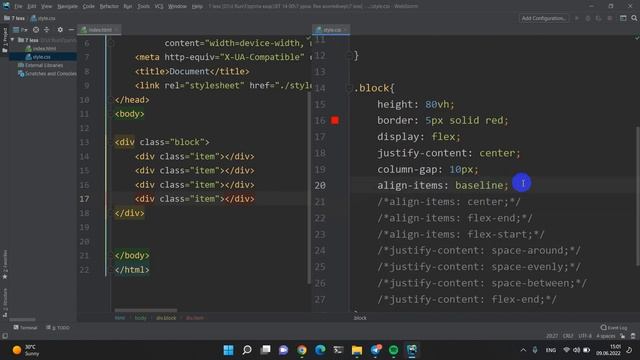Open Microsoft Edge from the taskbar
Image resolution: width=640 pixels, height=360 pixels.
[320, 350]
